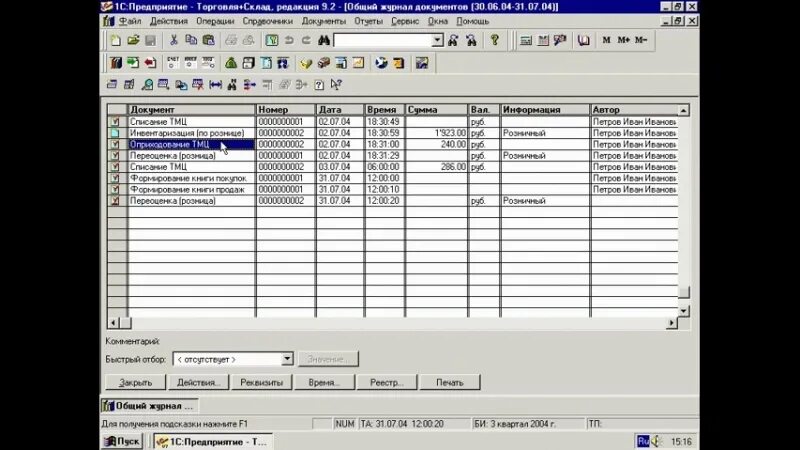Click the Время... button

click(324, 382)
